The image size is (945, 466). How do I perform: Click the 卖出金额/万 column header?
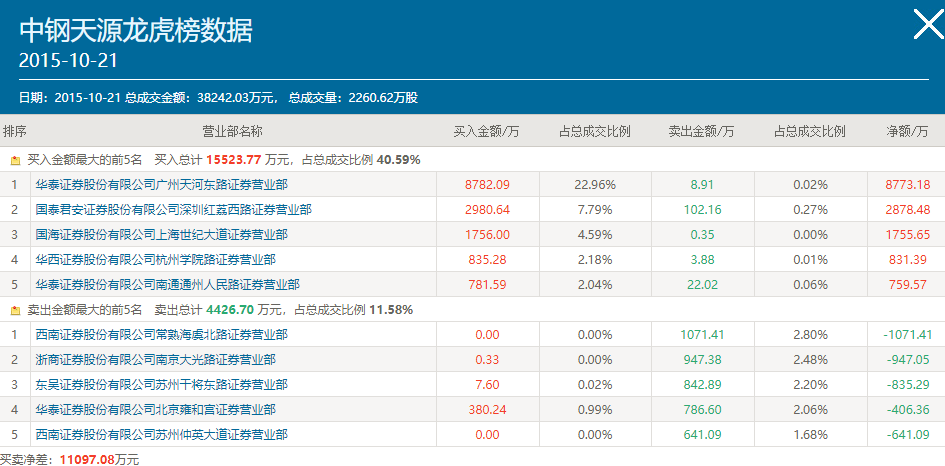point(702,132)
